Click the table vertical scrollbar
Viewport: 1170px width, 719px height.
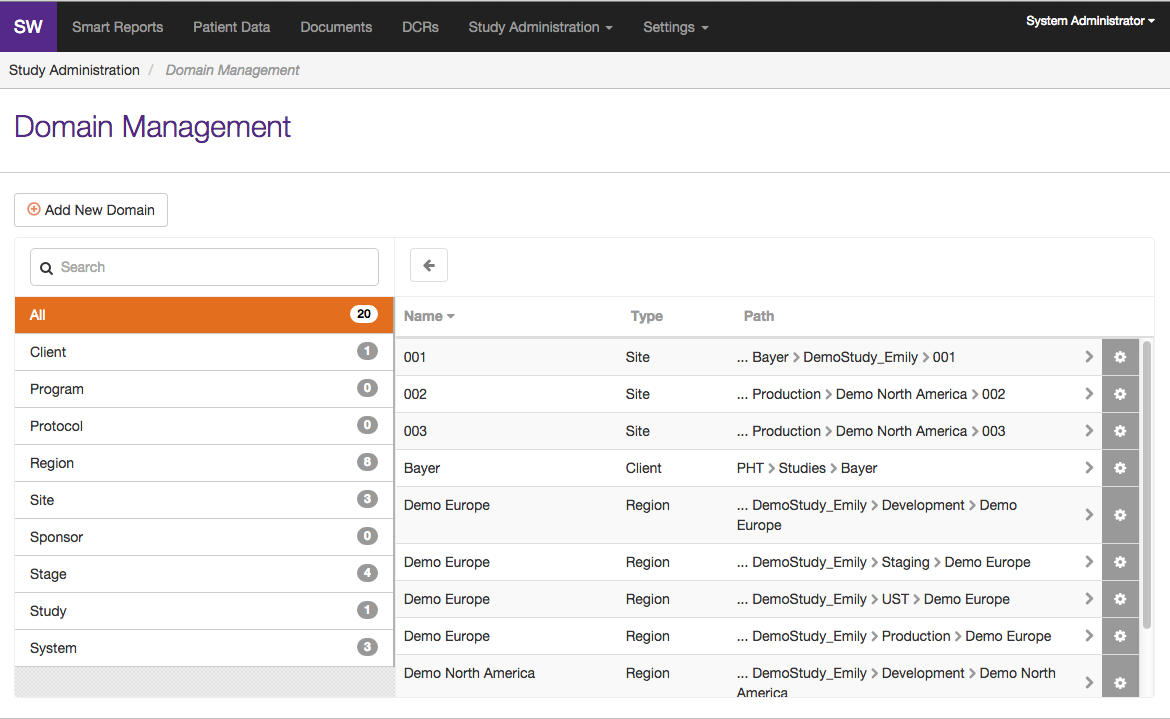pyautogui.click(x=1147, y=485)
